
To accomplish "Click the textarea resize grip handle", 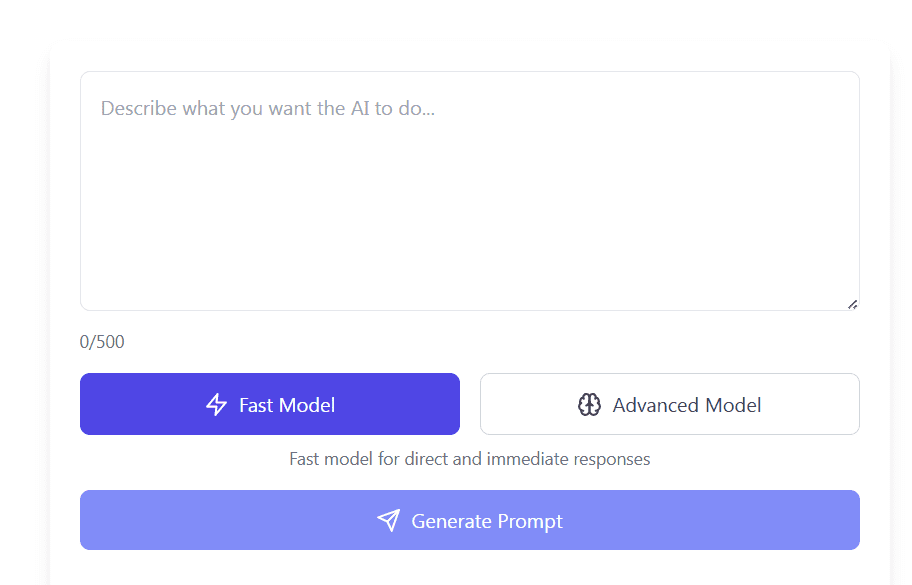I will (x=853, y=303).
